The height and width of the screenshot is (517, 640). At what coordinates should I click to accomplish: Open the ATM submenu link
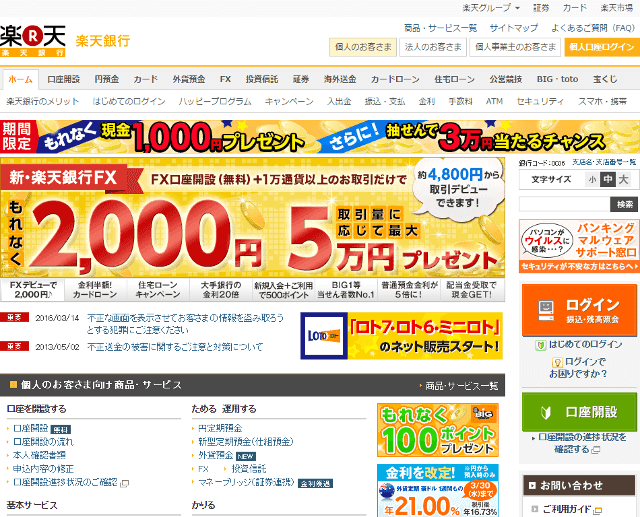point(494,101)
